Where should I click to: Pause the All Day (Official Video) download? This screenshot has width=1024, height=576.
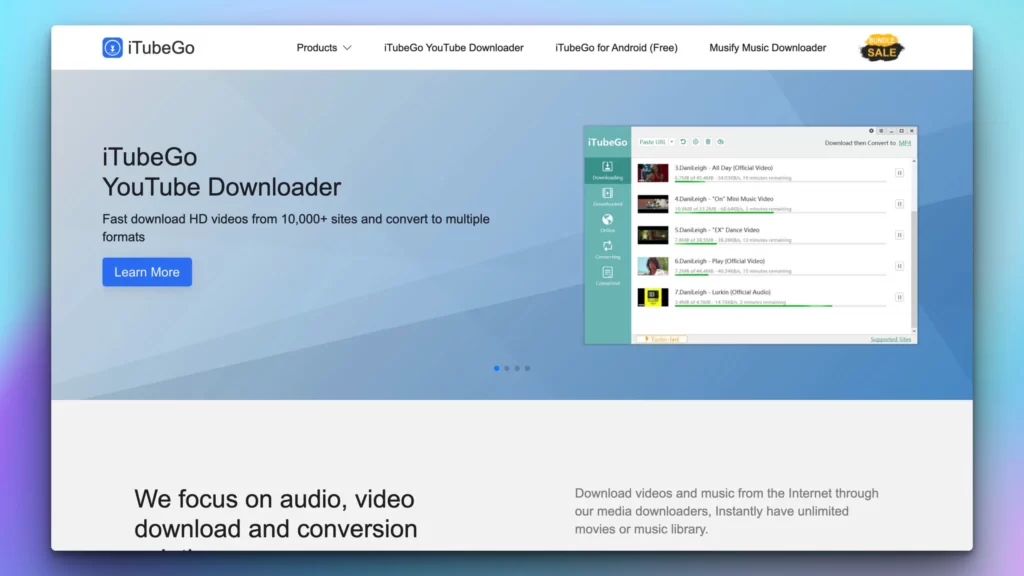tap(899, 173)
